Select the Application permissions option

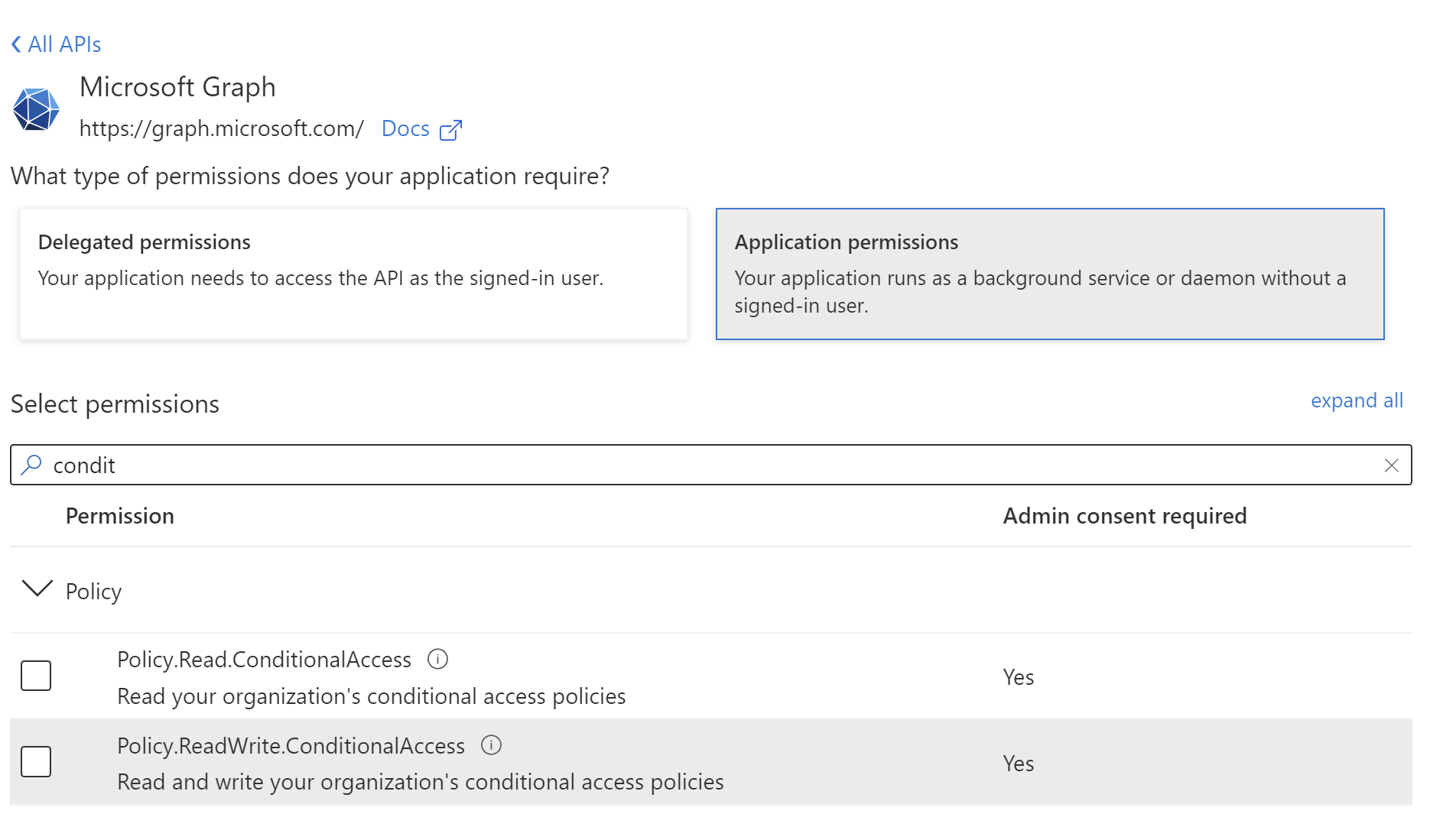1049,273
